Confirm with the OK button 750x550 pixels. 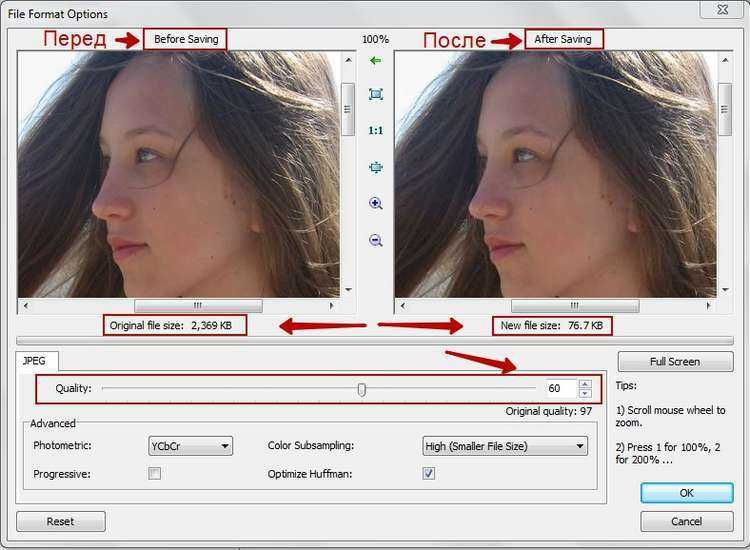coord(686,493)
